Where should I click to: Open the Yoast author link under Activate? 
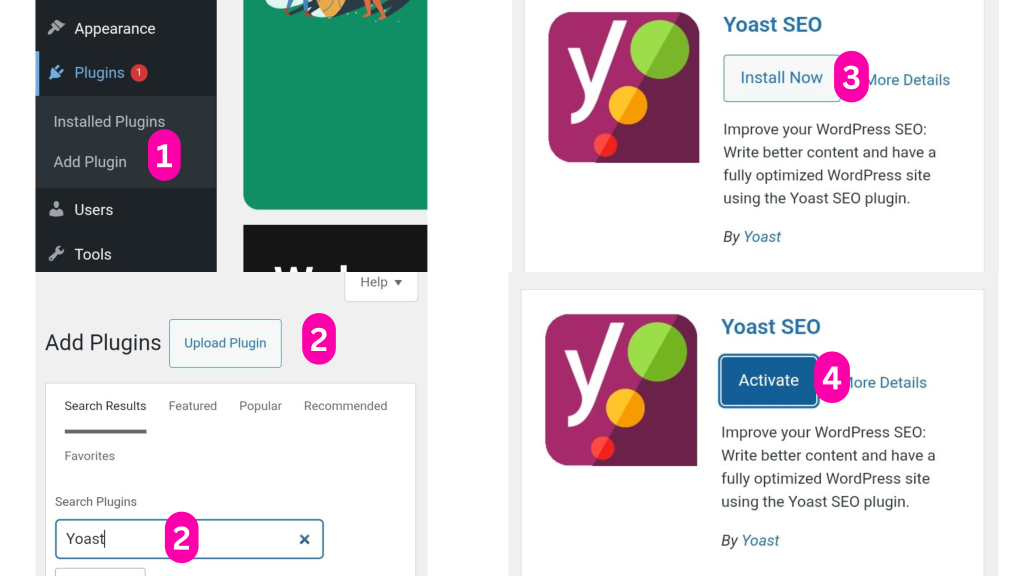point(760,541)
